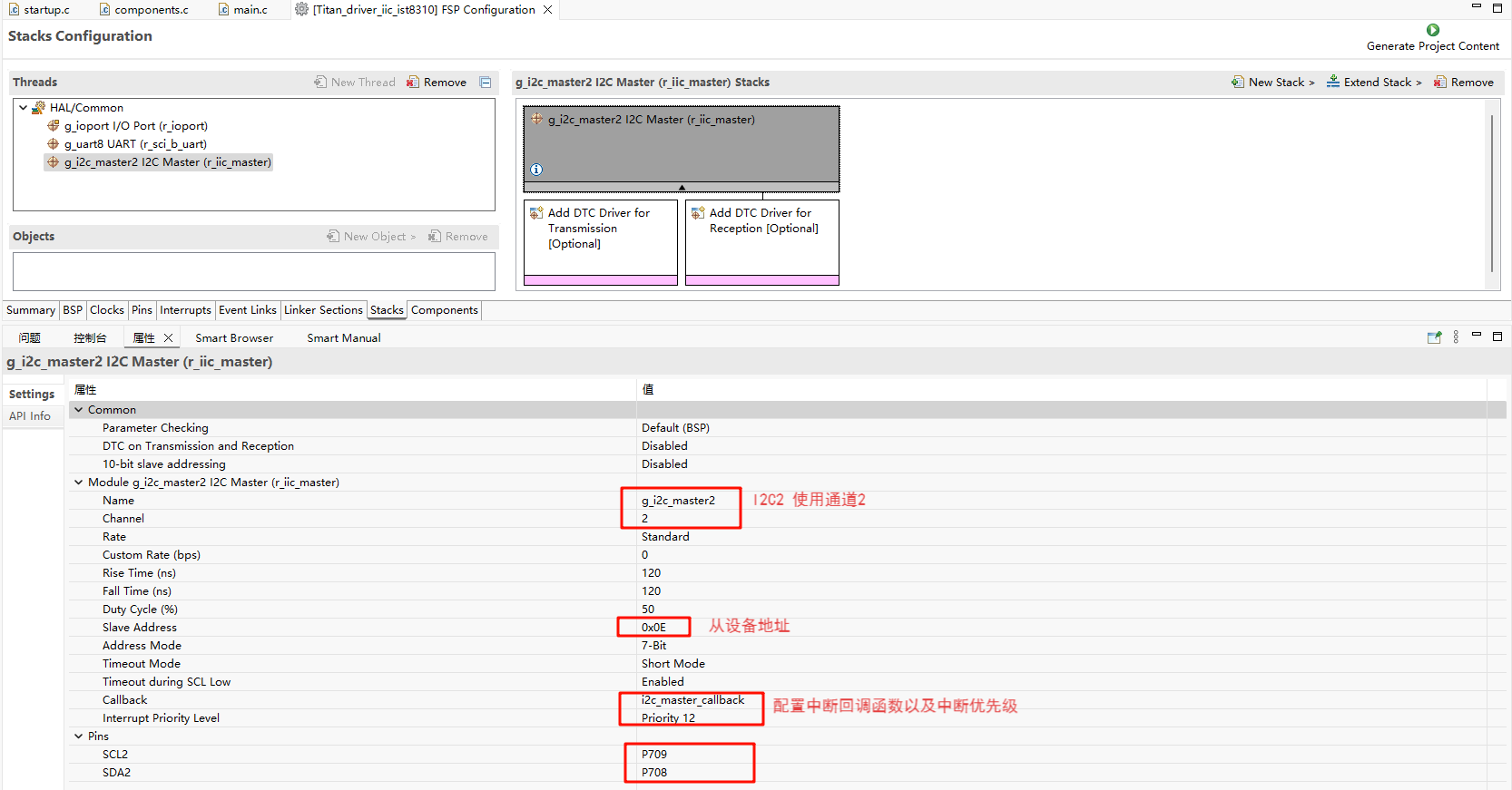Click the properties panel pin/open icon
The height and width of the screenshot is (790, 1512).
click(x=1434, y=337)
